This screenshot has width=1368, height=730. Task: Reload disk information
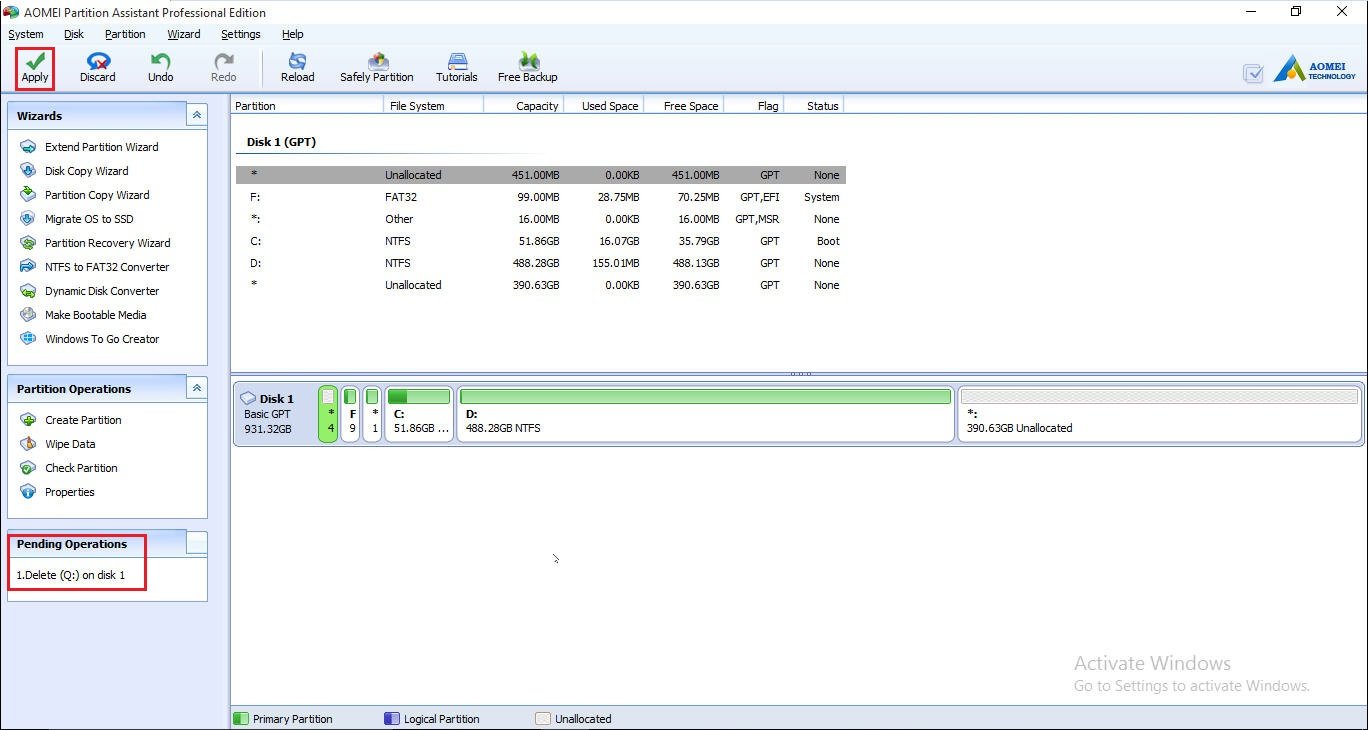coord(297,68)
